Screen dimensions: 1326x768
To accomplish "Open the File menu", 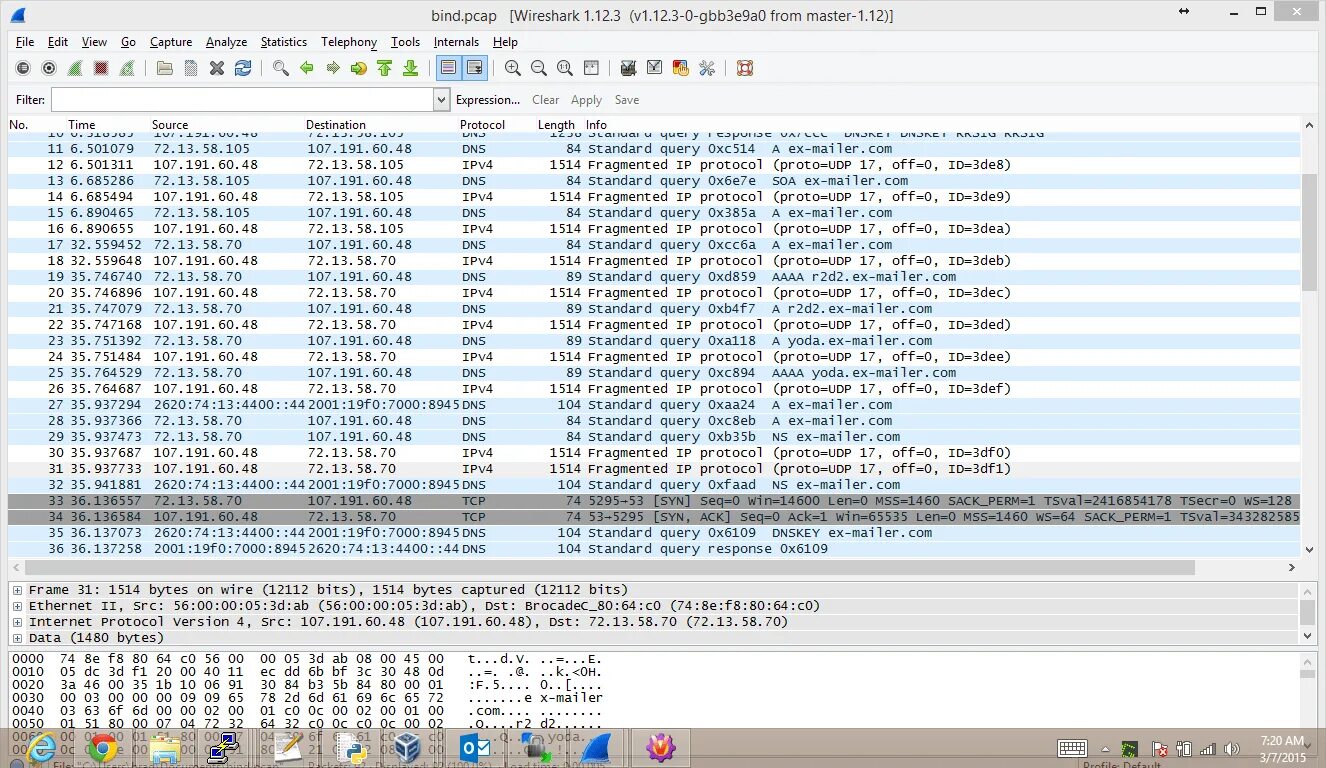I will 25,42.
